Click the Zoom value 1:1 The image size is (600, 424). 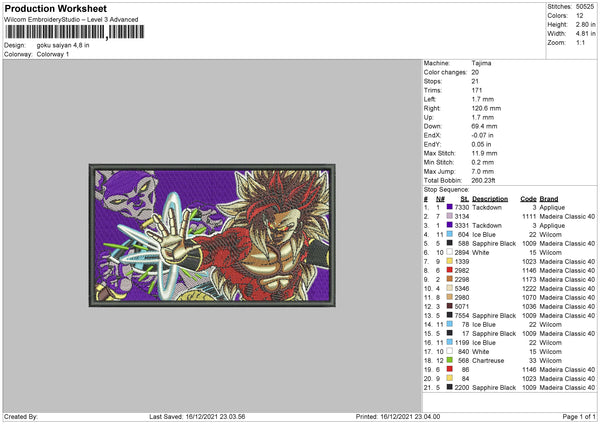(x=580, y=42)
